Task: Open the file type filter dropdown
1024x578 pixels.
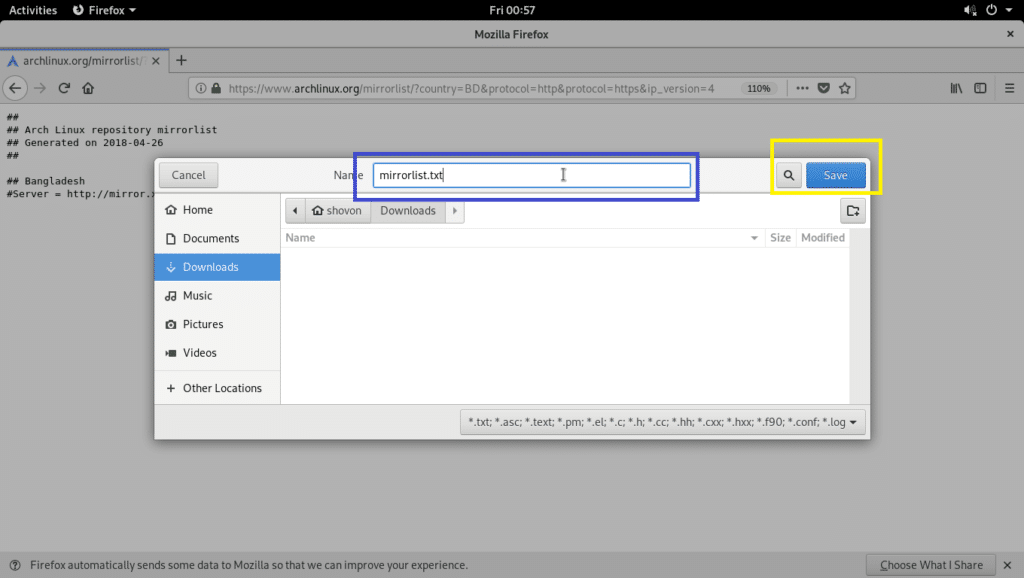Action: coord(663,422)
